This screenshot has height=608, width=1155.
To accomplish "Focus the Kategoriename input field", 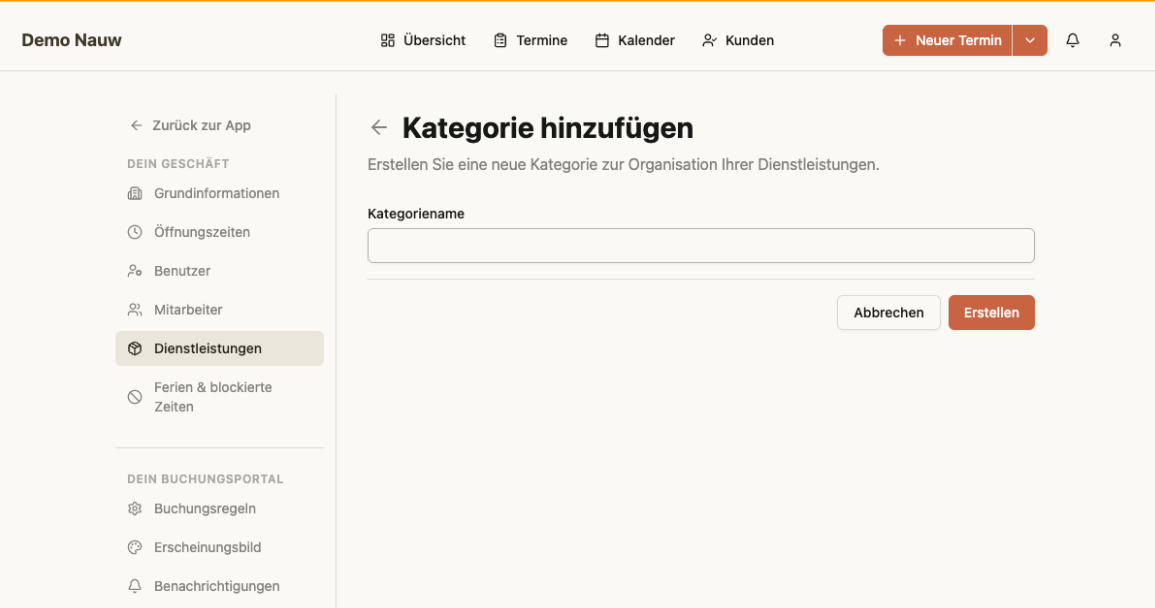I will 701,245.
